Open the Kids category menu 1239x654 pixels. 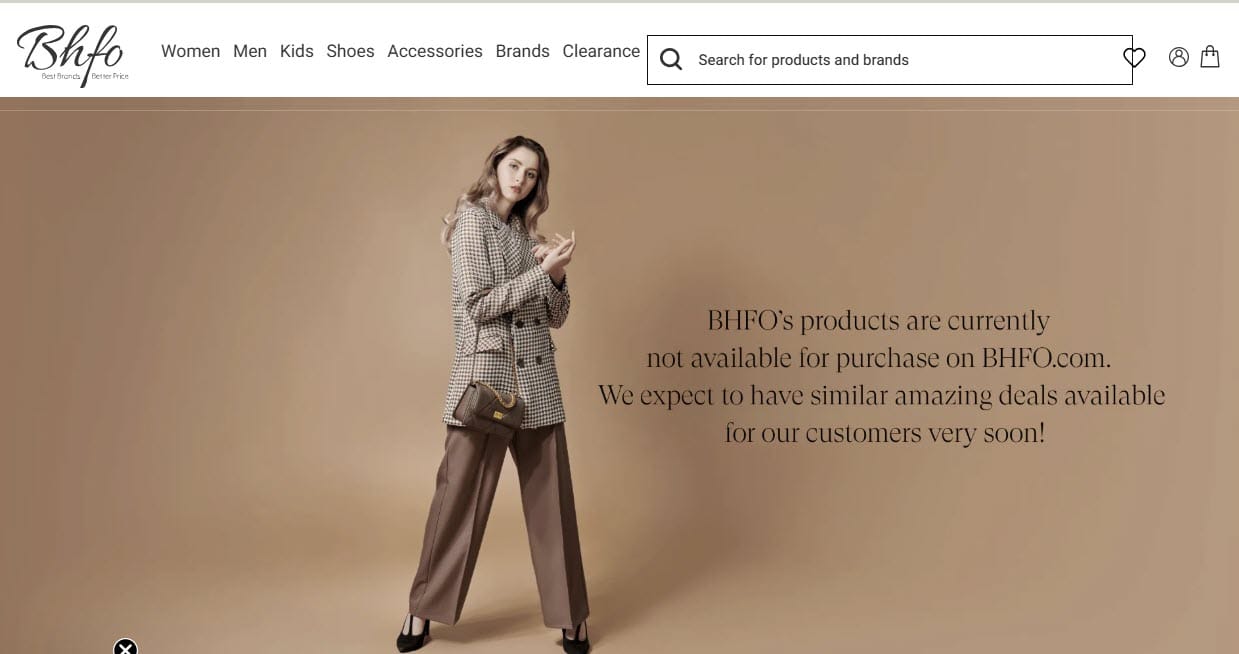pos(297,51)
